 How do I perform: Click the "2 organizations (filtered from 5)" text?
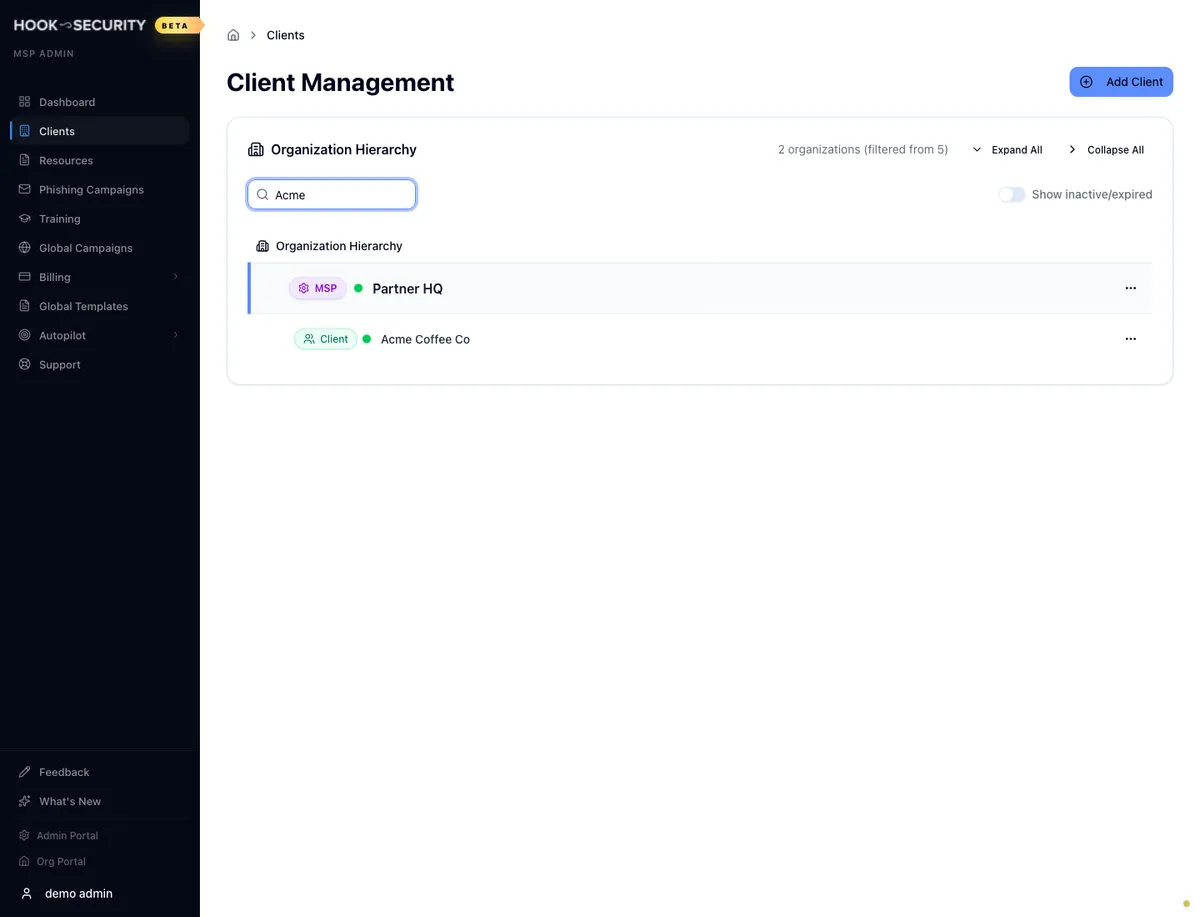[x=863, y=150]
